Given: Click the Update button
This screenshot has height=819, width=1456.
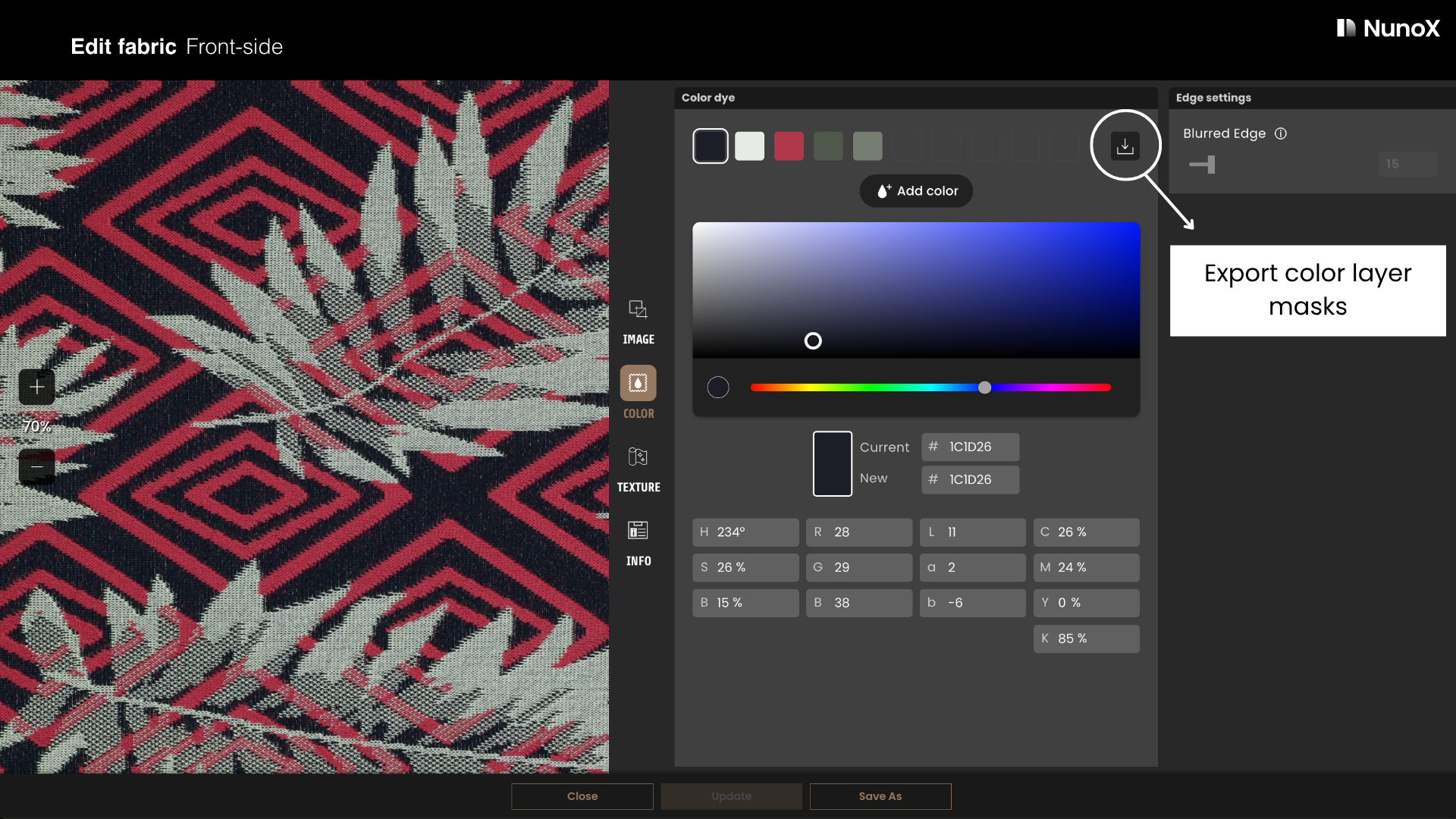Looking at the screenshot, I should (732, 796).
